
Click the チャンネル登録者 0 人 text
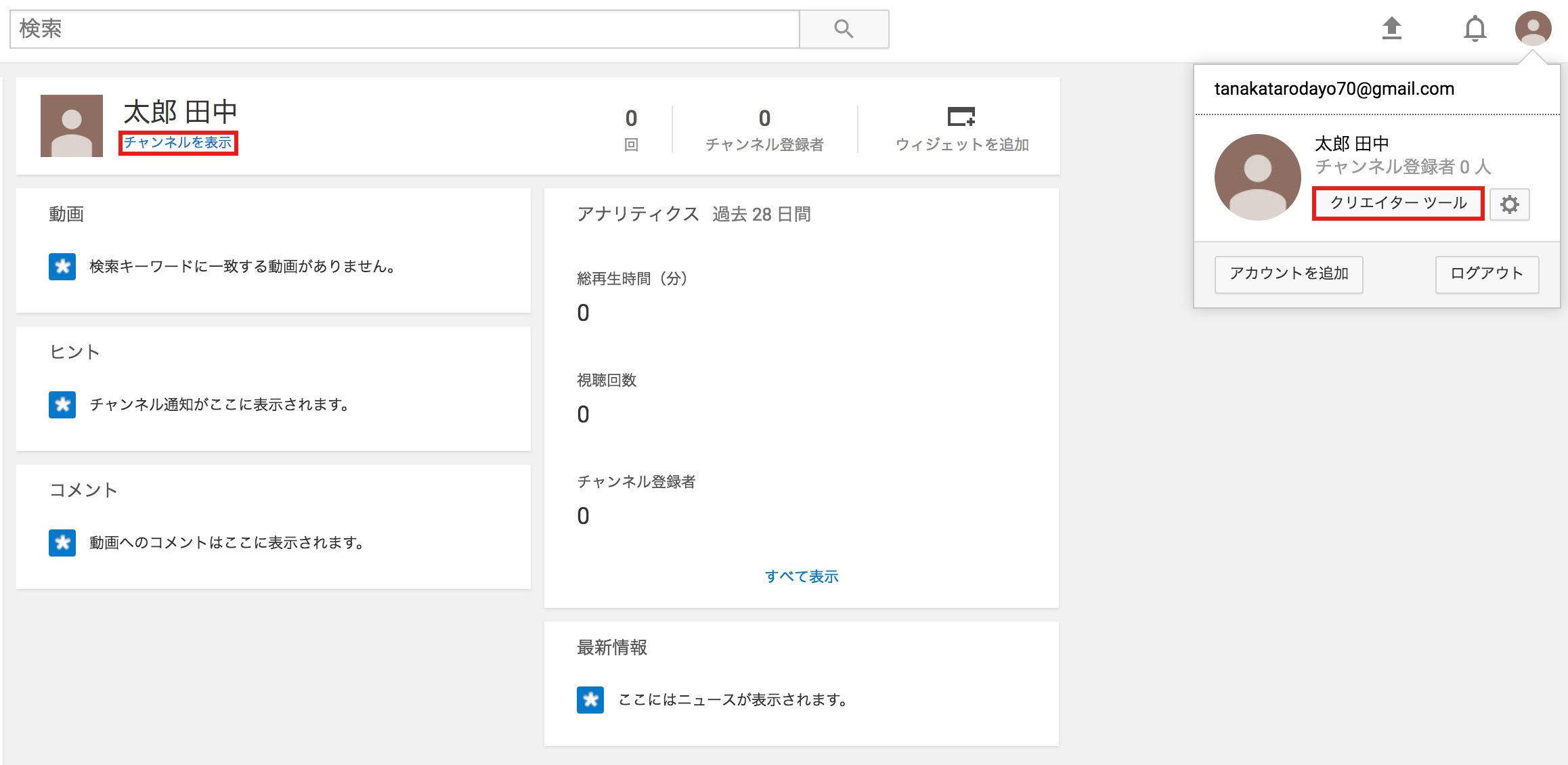click(1403, 167)
